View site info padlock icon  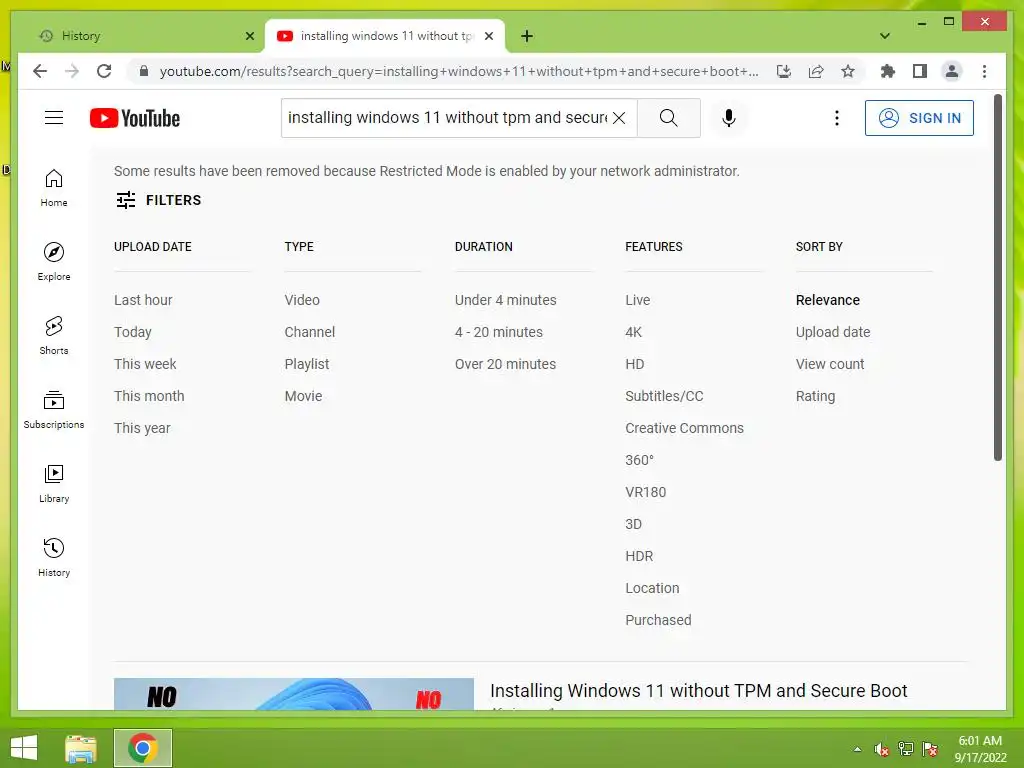[x=144, y=71]
